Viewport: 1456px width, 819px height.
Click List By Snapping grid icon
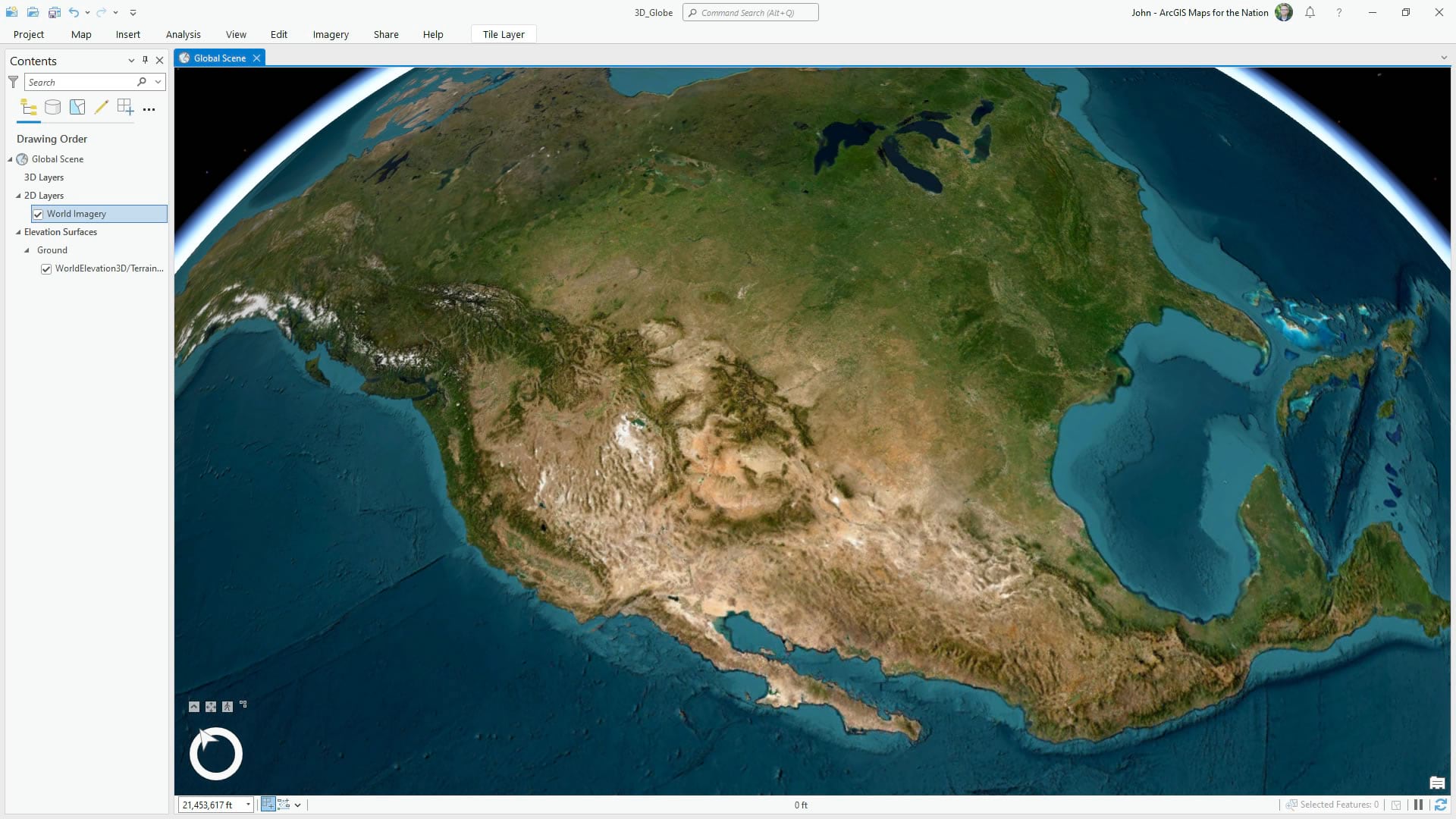(x=125, y=108)
